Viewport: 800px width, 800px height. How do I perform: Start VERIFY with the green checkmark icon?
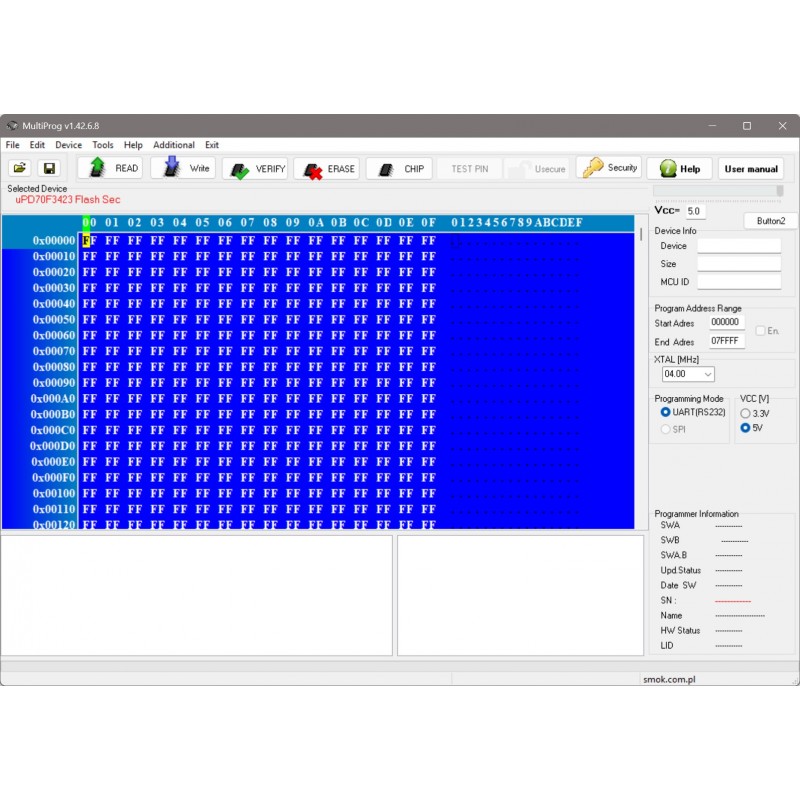tap(259, 169)
